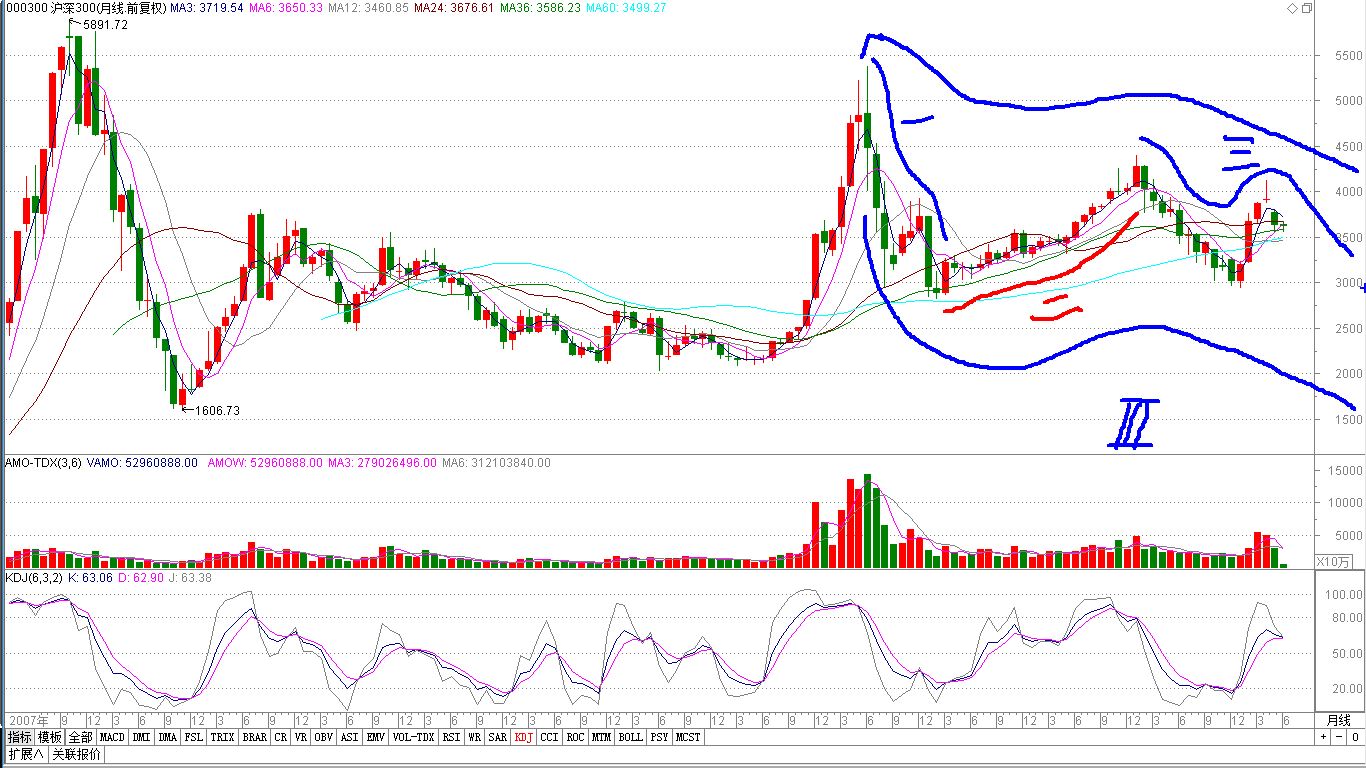Switch indicator to EMV

coord(376,737)
